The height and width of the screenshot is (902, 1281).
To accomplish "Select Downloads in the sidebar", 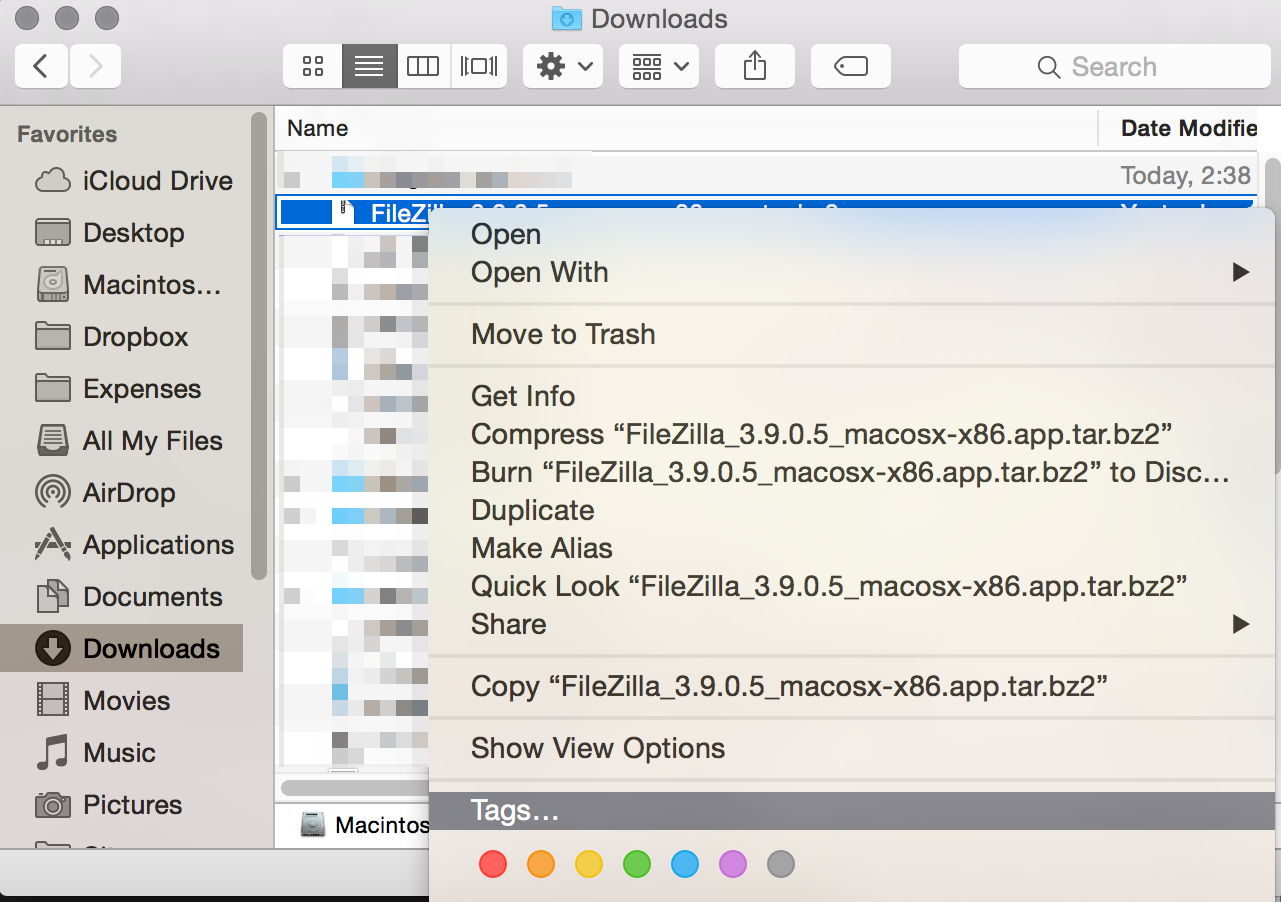I will coord(122,649).
